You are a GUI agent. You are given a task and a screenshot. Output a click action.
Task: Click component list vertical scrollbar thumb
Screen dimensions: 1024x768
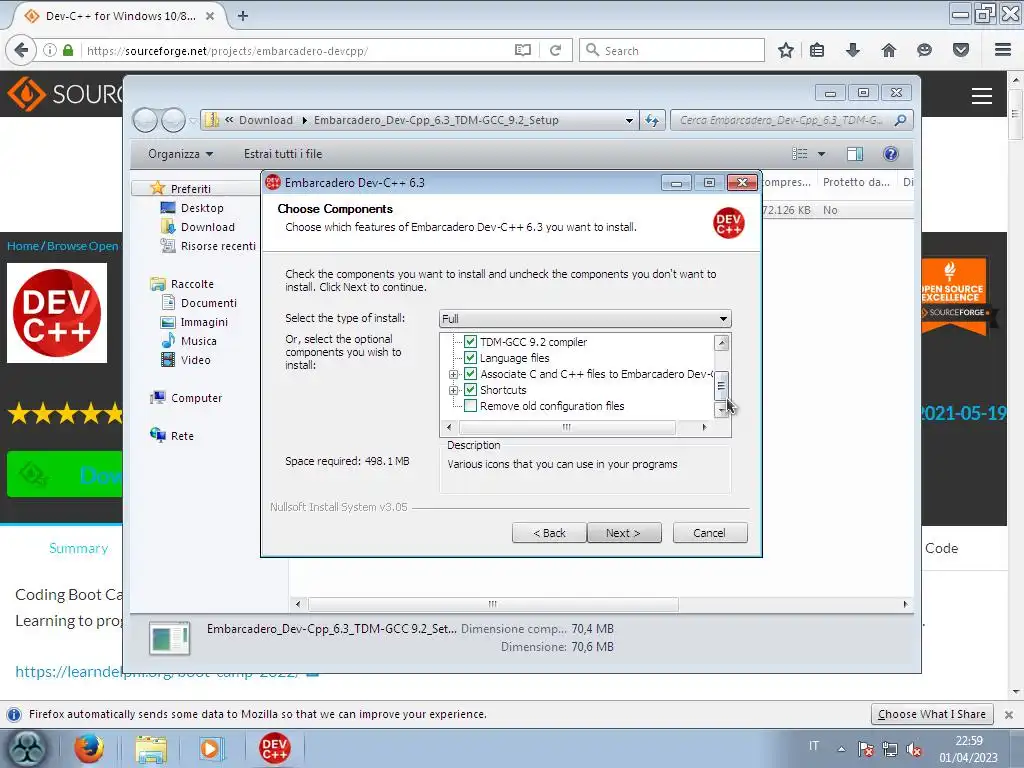(x=721, y=385)
